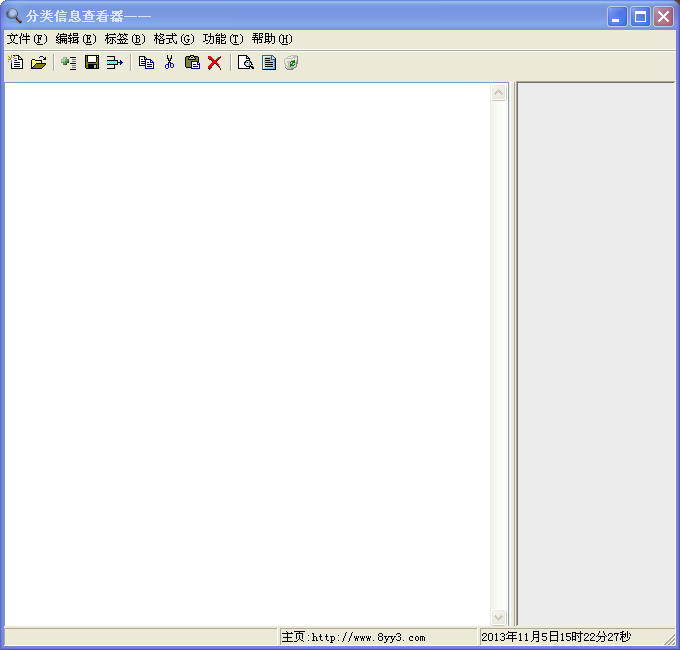Cut using the scissors icon

click(169, 62)
